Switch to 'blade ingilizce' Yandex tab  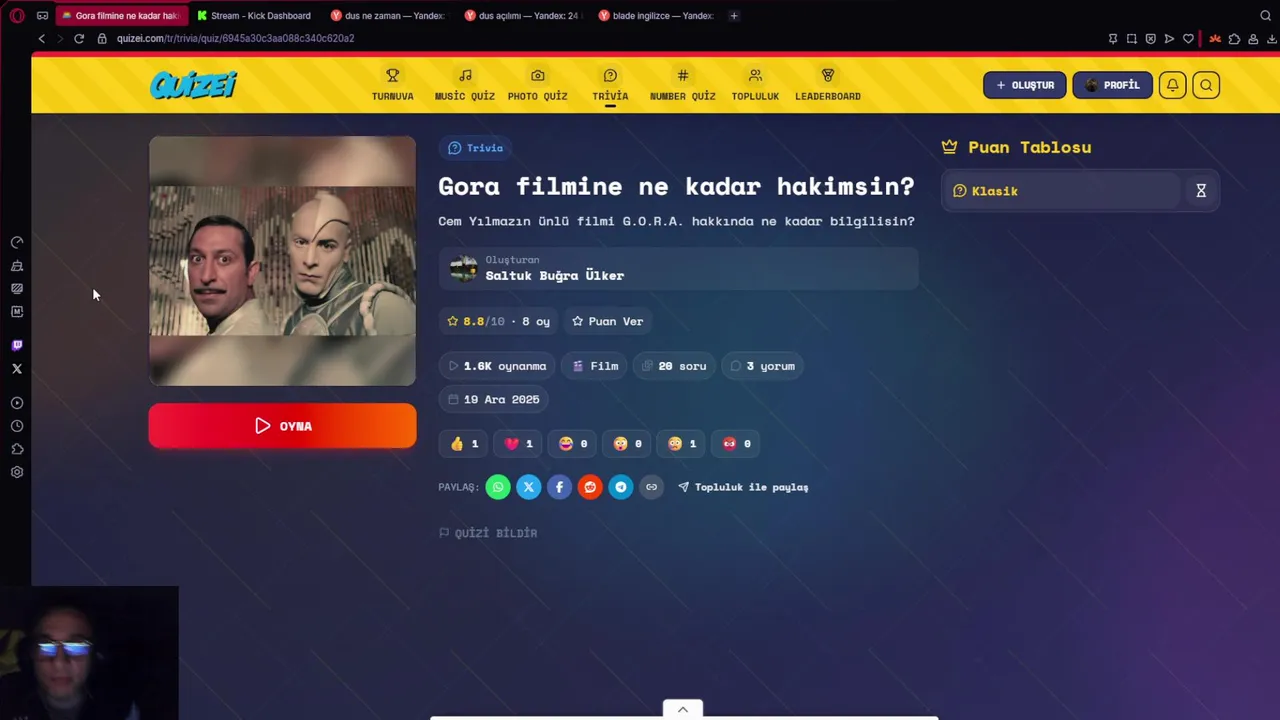pyautogui.click(x=656, y=16)
